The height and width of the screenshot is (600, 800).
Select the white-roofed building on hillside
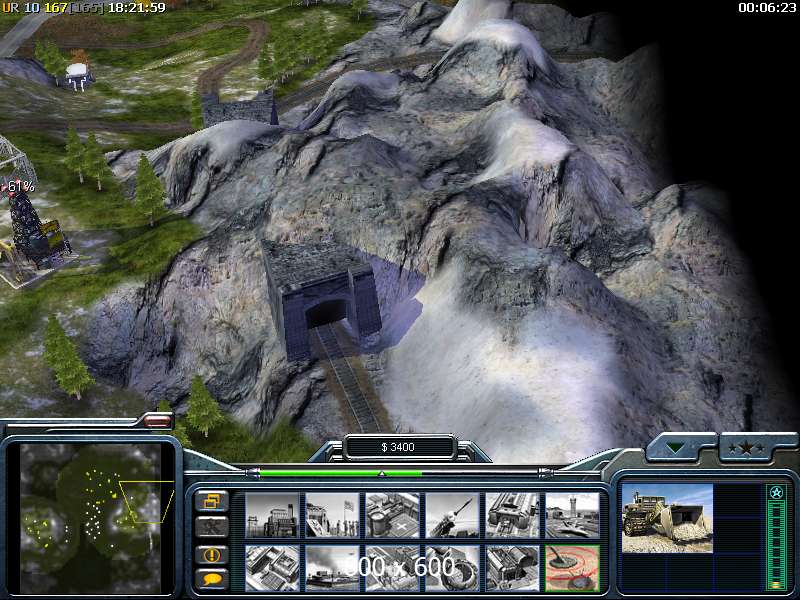[78, 75]
